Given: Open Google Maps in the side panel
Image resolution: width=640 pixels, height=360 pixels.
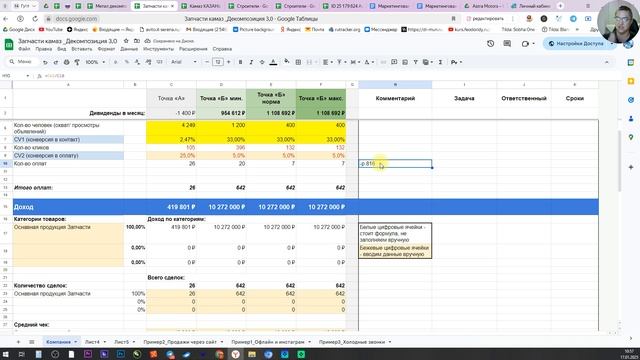Looking at the screenshot, I should point(631,138).
